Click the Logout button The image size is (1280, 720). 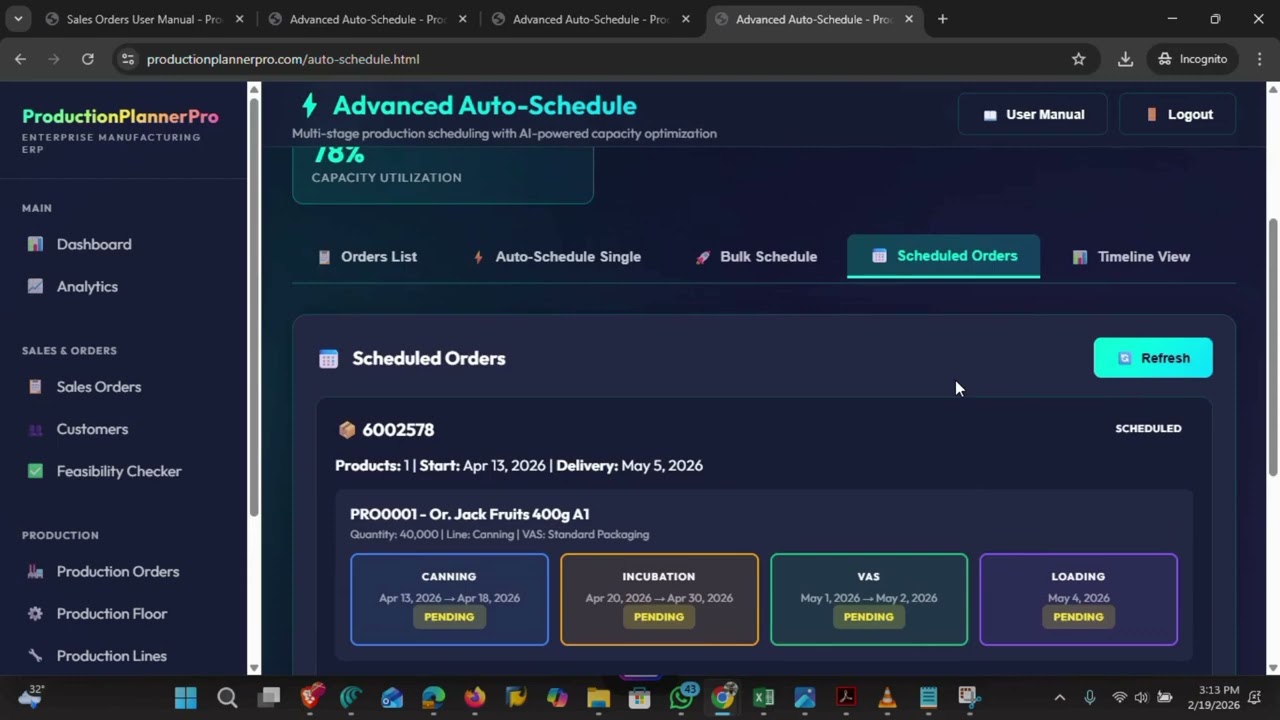[1178, 114]
